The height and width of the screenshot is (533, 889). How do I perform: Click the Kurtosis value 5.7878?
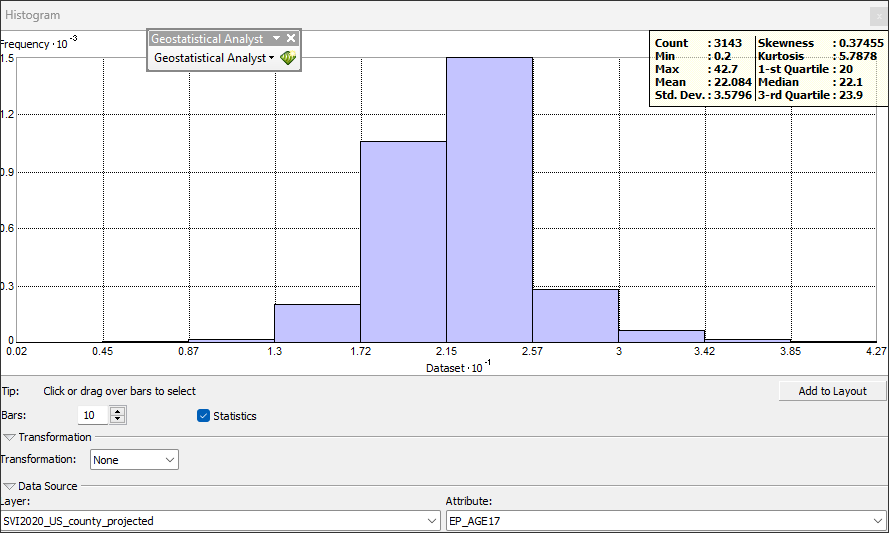858,56
